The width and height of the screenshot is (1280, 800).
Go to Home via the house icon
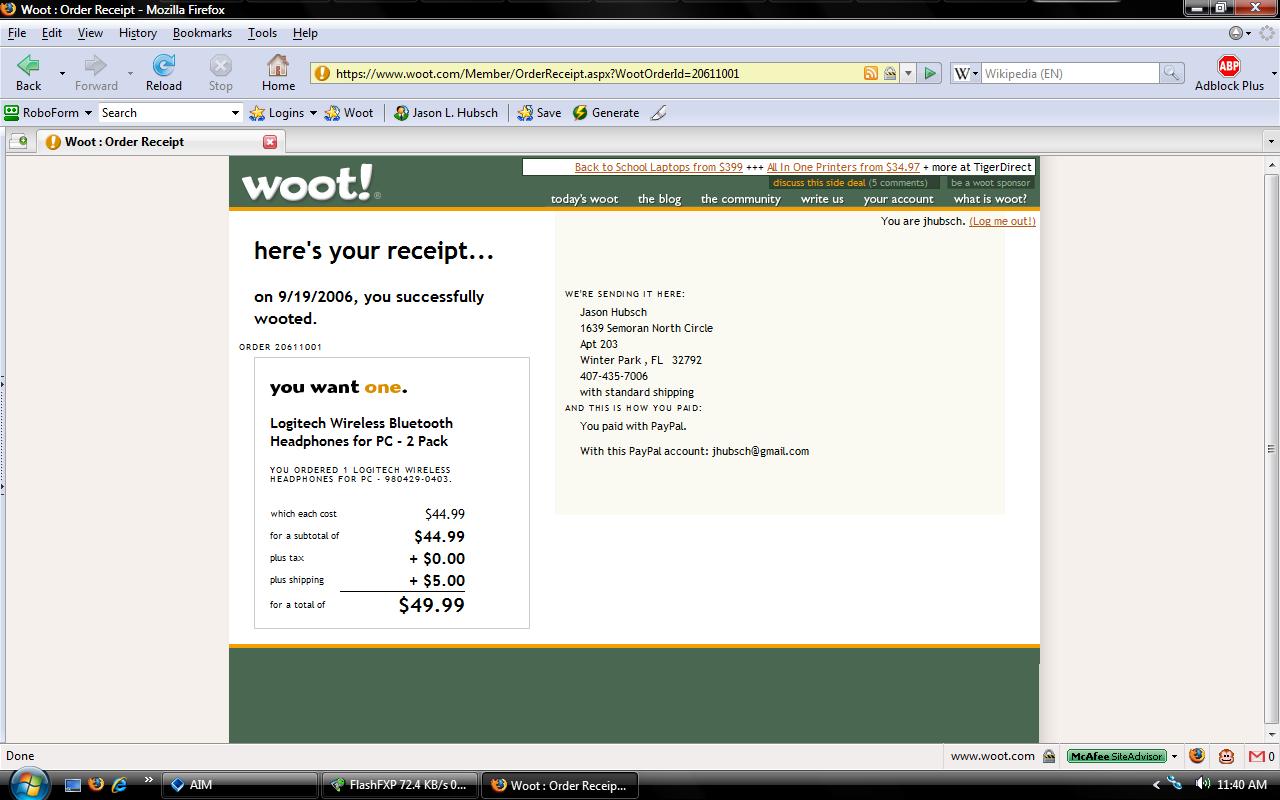click(278, 66)
